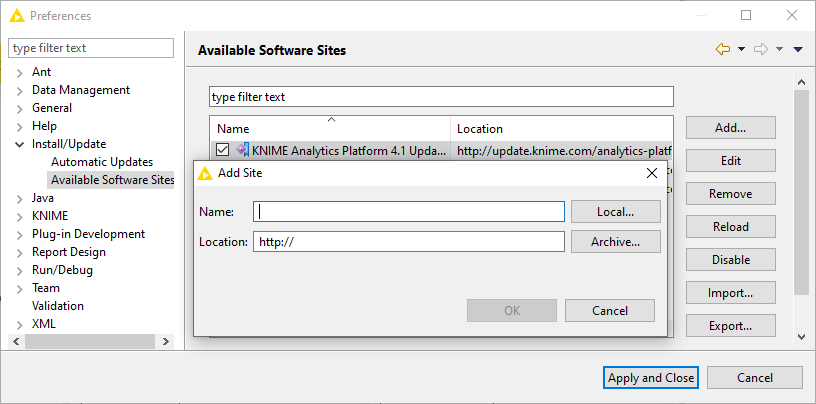The image size is (816, 404).
Task: Click the Name field in Add Site
Action: (x=409, y=212)
